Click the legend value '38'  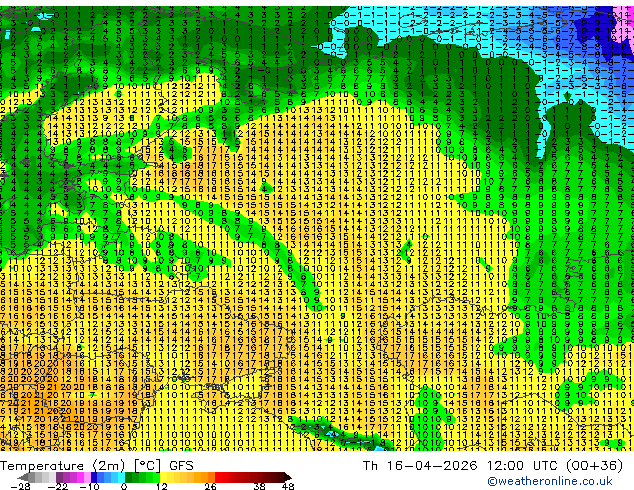click(x=260, y=486)
